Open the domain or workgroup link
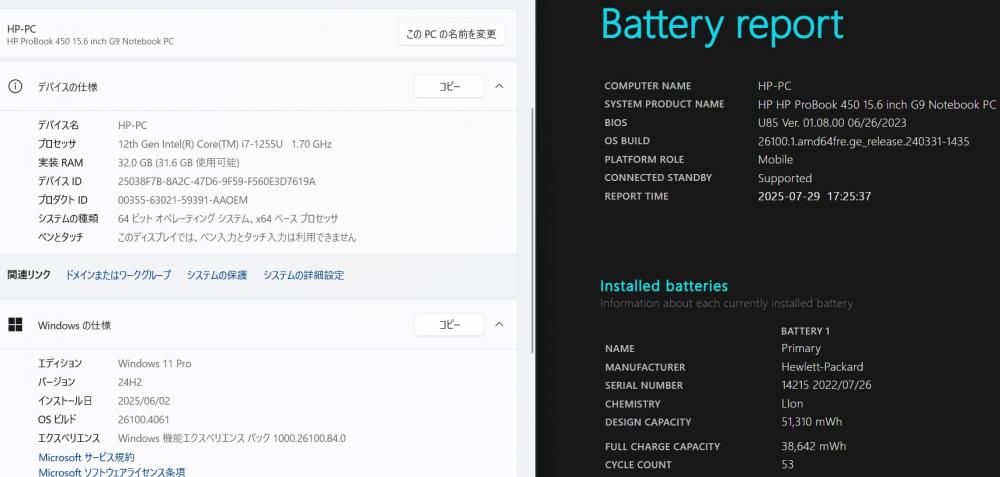The image size is (1000, 477). (118, 275)
